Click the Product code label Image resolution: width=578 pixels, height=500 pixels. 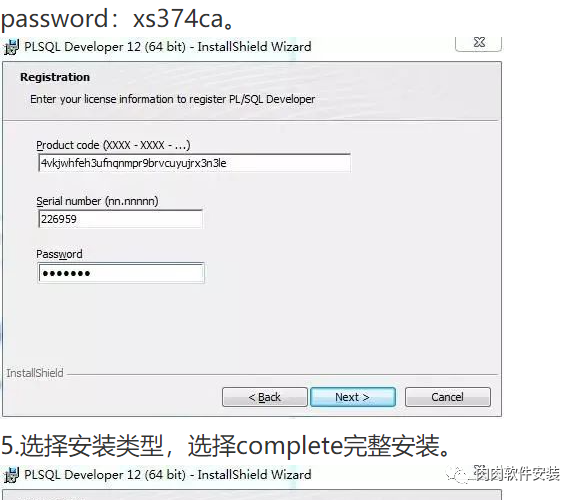pos(113,145)
